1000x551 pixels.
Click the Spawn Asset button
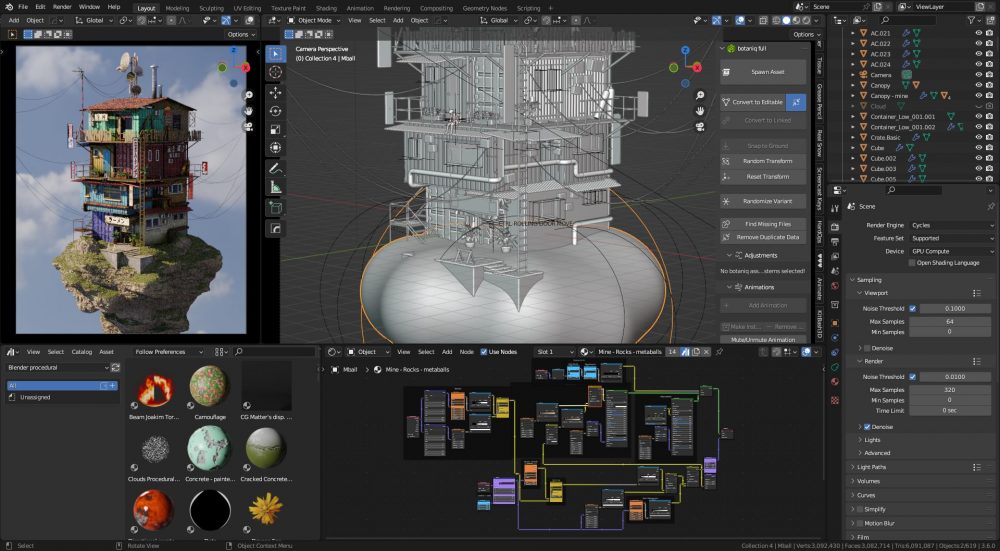pyautogui.click(x=763, y=72)
